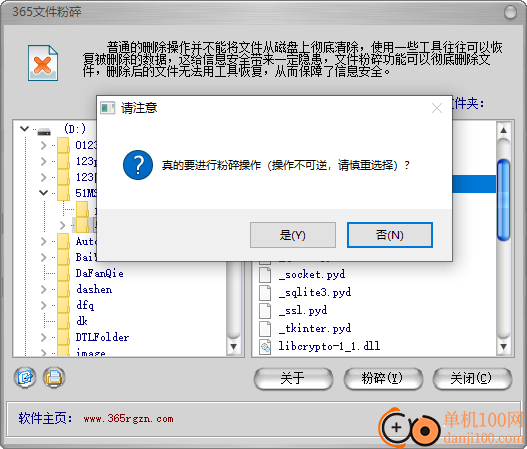Collapse the D: drive tree node
The height and width of the screenshot is (449, 527).
(24, 128)
